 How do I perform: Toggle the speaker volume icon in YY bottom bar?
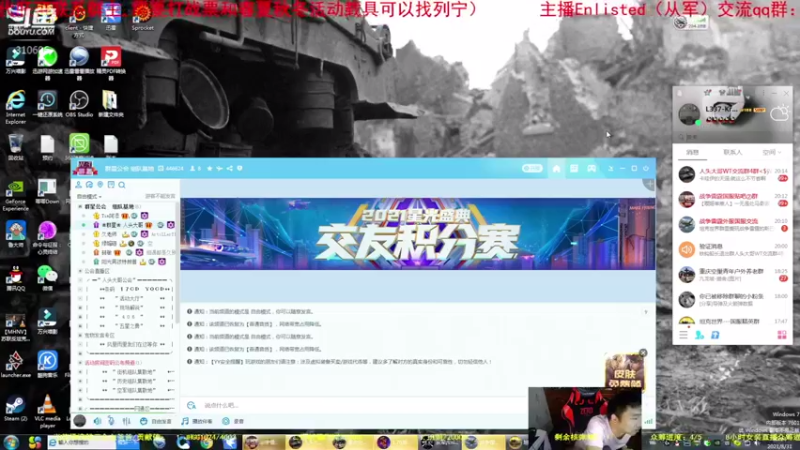[x=97, y=421]
